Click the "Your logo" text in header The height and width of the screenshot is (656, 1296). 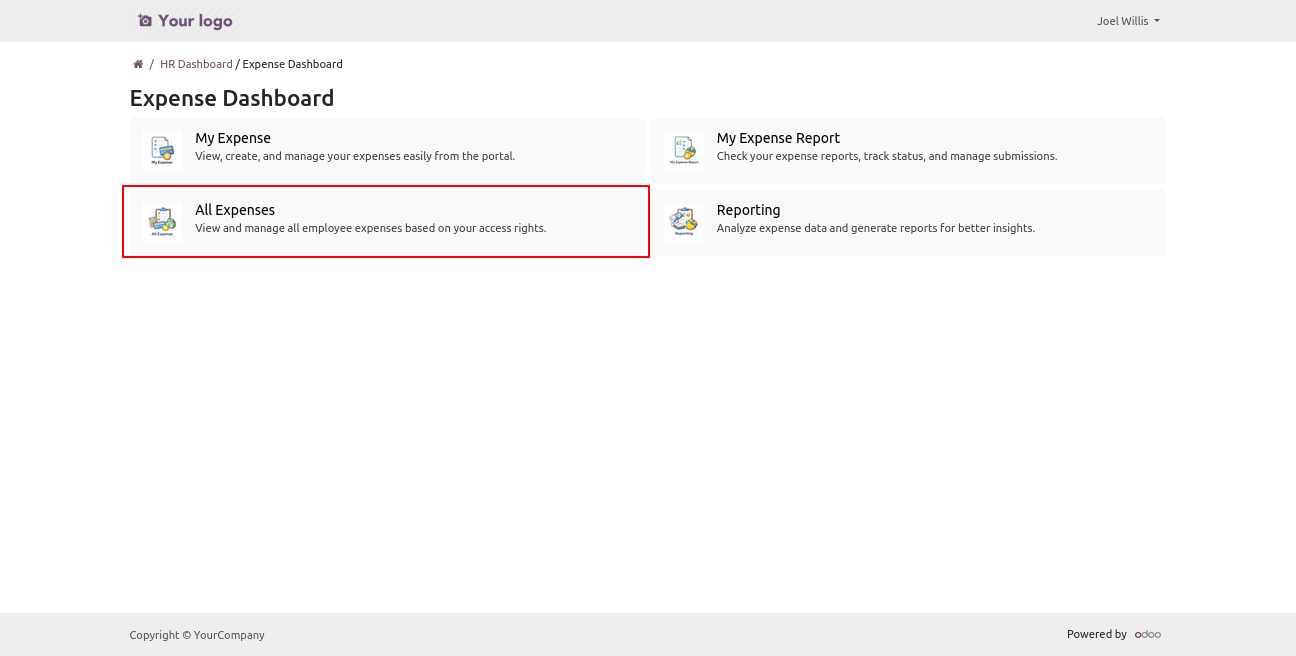[x=195, y=21]
